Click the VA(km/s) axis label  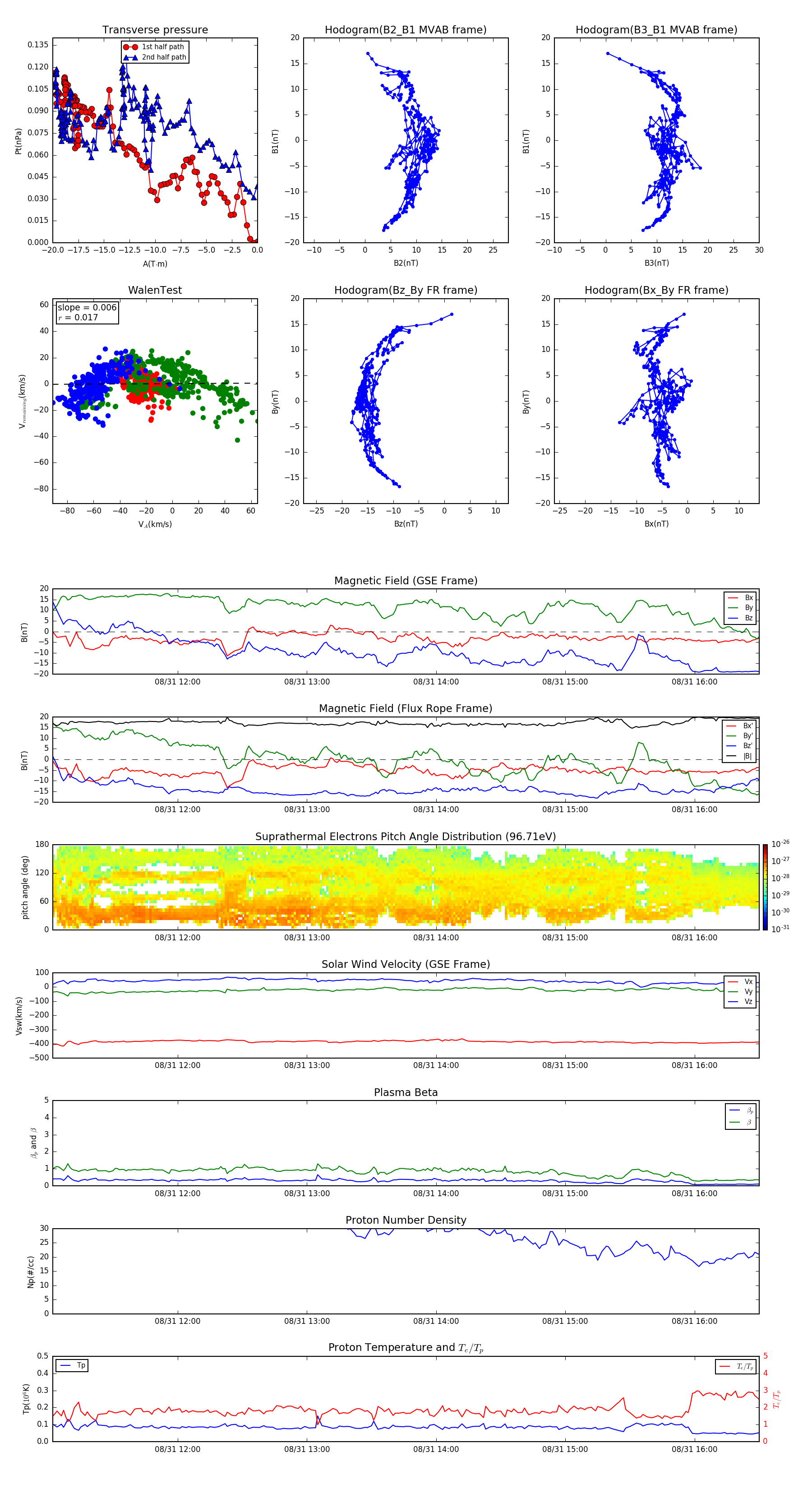point(155,524)
